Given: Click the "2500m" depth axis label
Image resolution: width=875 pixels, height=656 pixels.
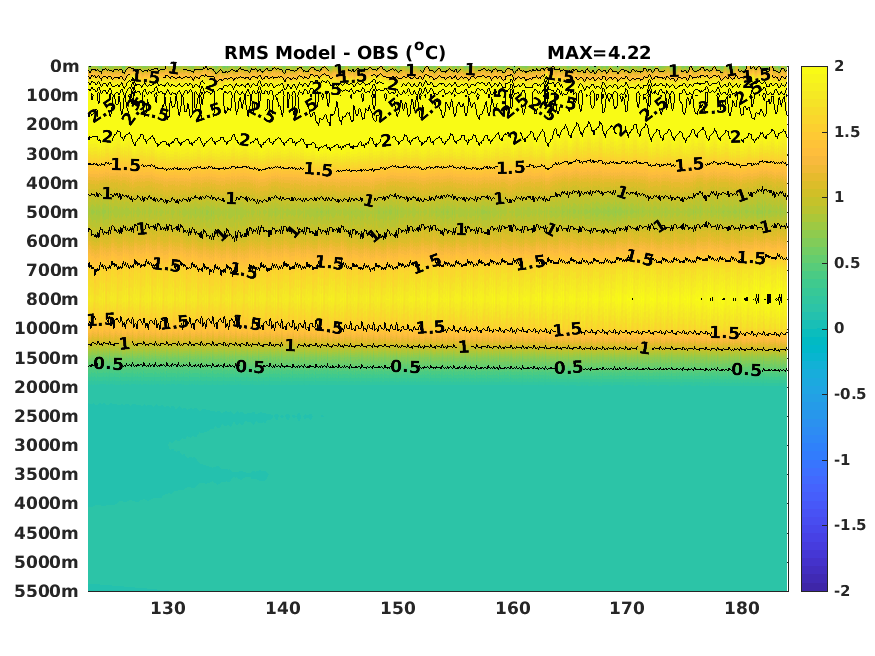Looking at the screenshot, I should coord(47,416).
